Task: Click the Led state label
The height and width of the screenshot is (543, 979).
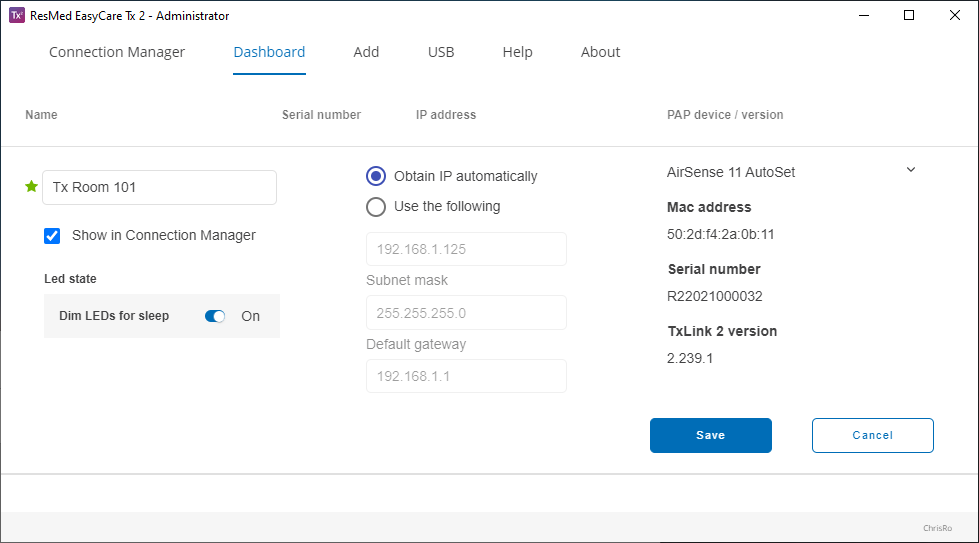Action: (70, 279)
